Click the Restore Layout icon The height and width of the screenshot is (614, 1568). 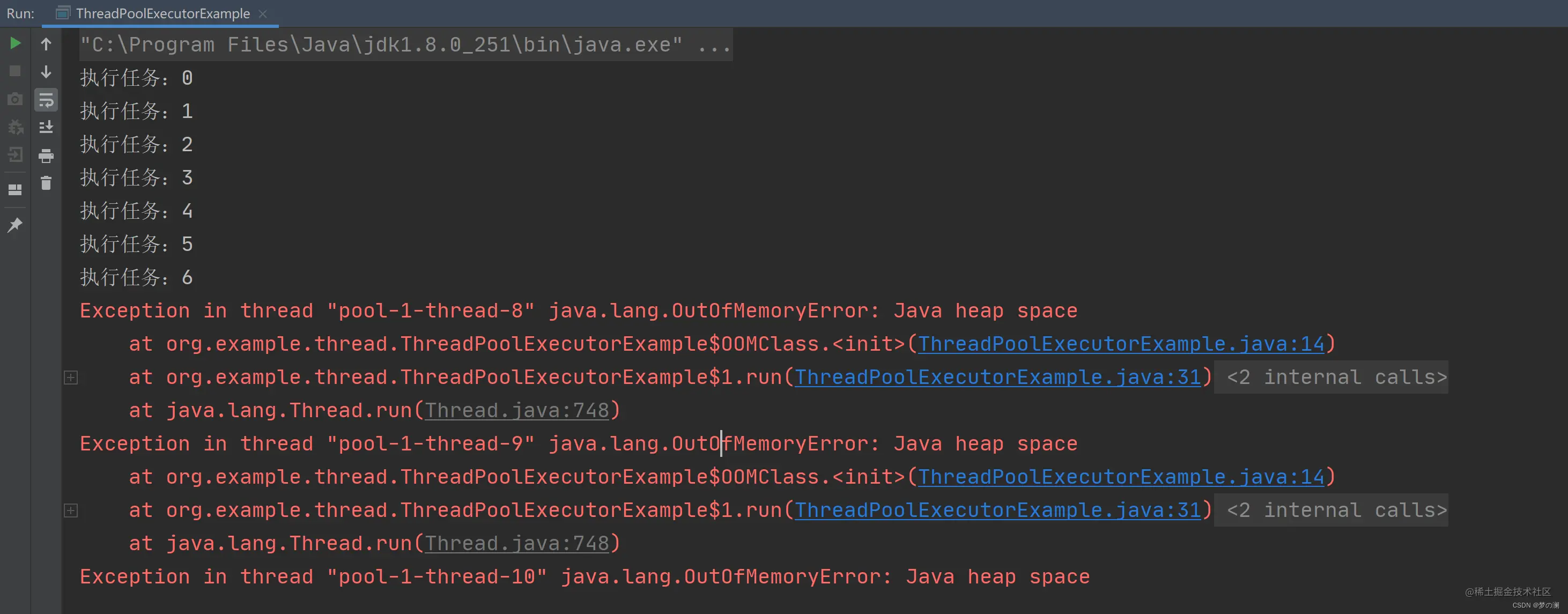pos(15,190)
